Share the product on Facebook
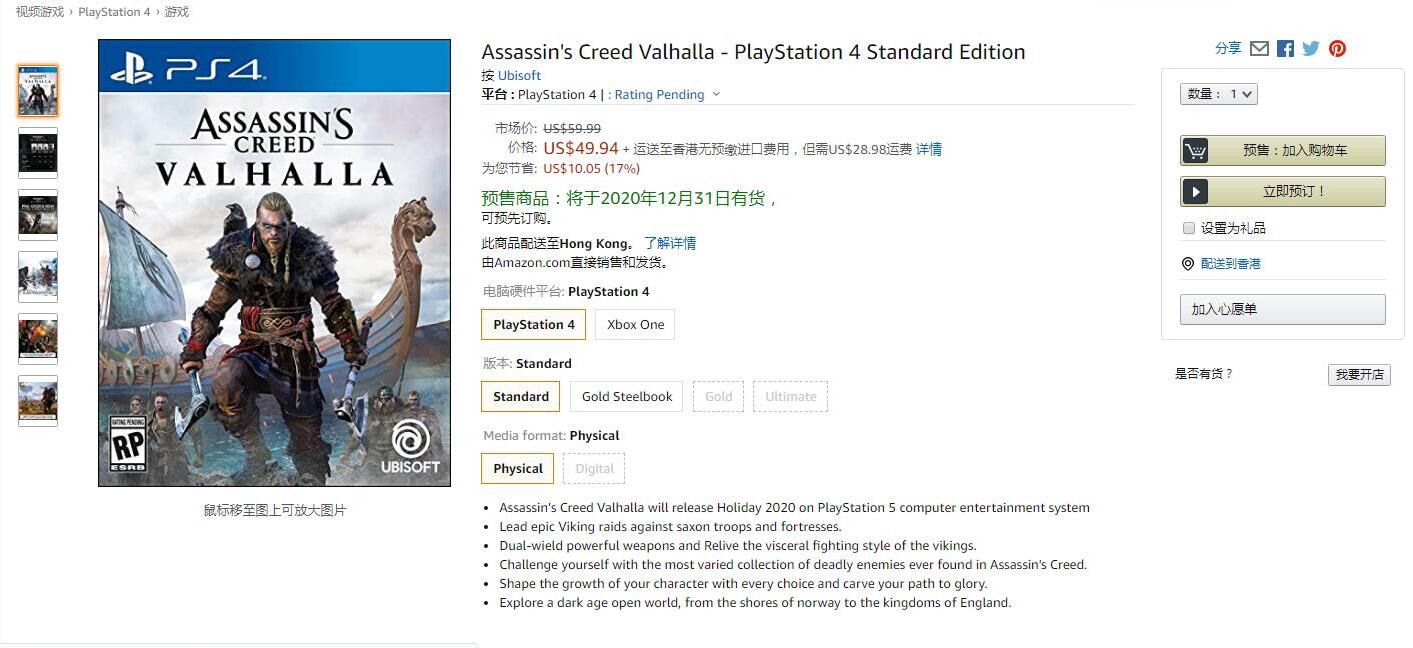 click(1285, 48)
